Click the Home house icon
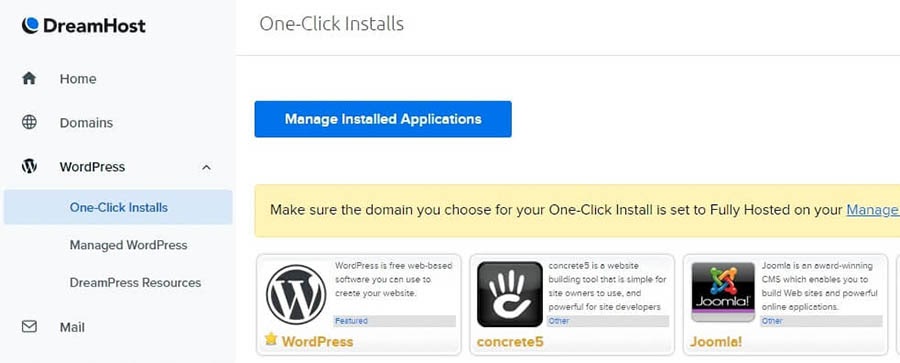Image resolution: width=900 pixels, height=363 pixels. coord(29,78)
